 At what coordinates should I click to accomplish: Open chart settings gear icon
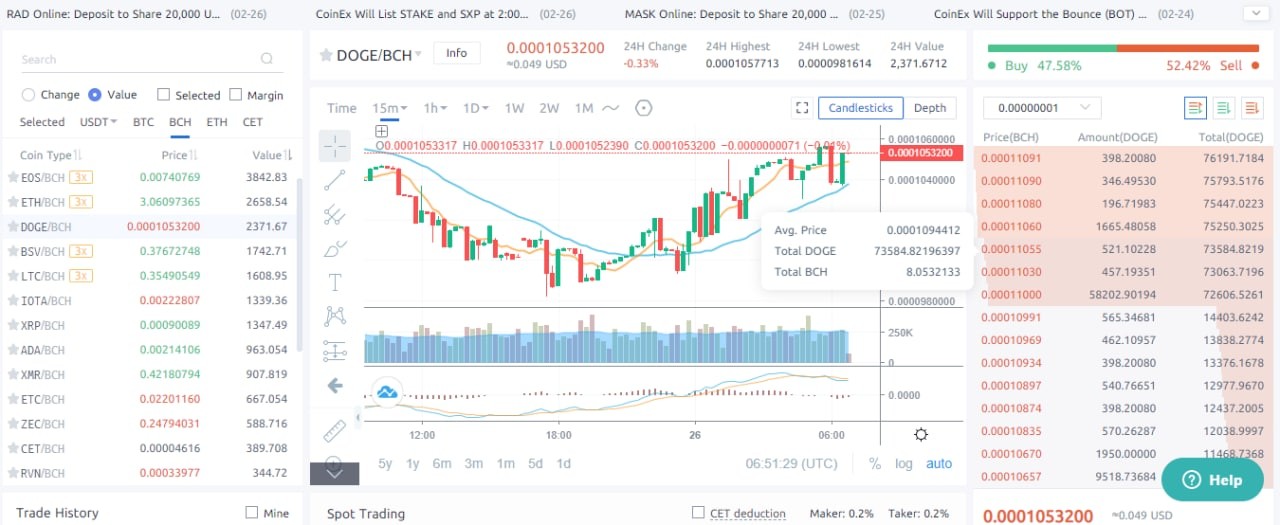(921, 434)
